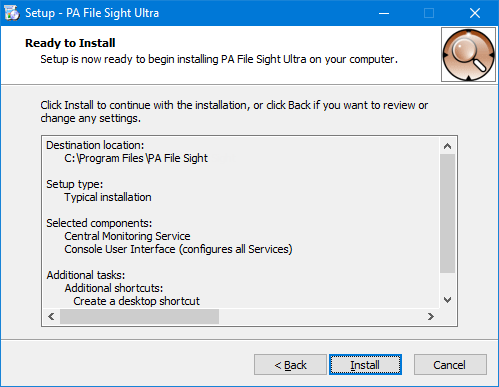Click 'Create a desktop shortcut' line
The width and height of the screenshot is (499, 387).
coord(136,301)
